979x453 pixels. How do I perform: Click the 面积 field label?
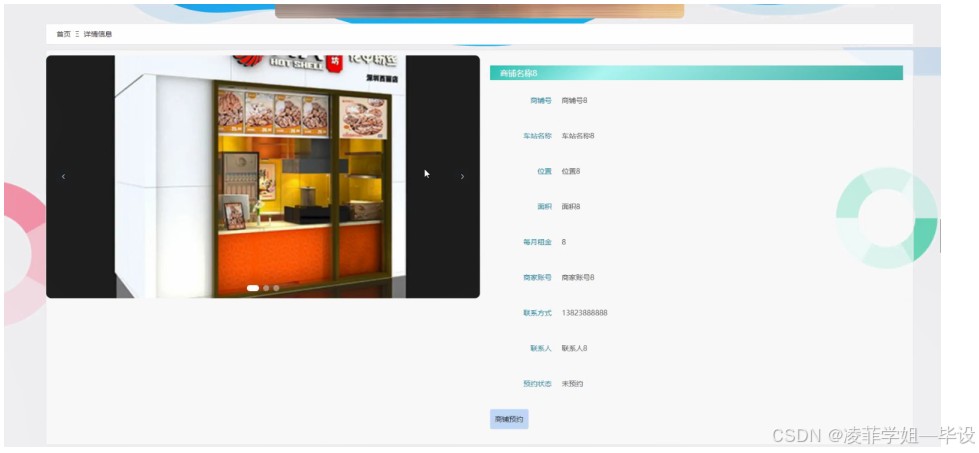[x=544, y=207]
